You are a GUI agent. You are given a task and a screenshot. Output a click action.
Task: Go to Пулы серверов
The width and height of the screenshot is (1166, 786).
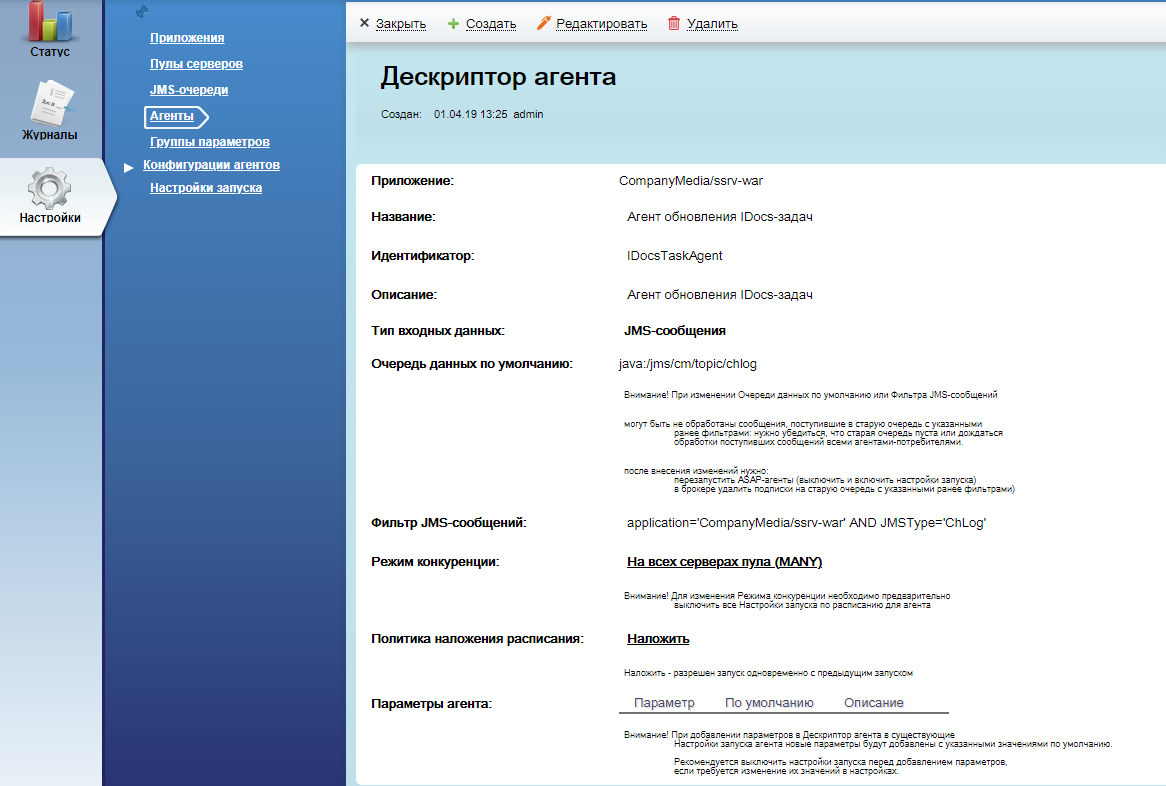tap(196, 64)
